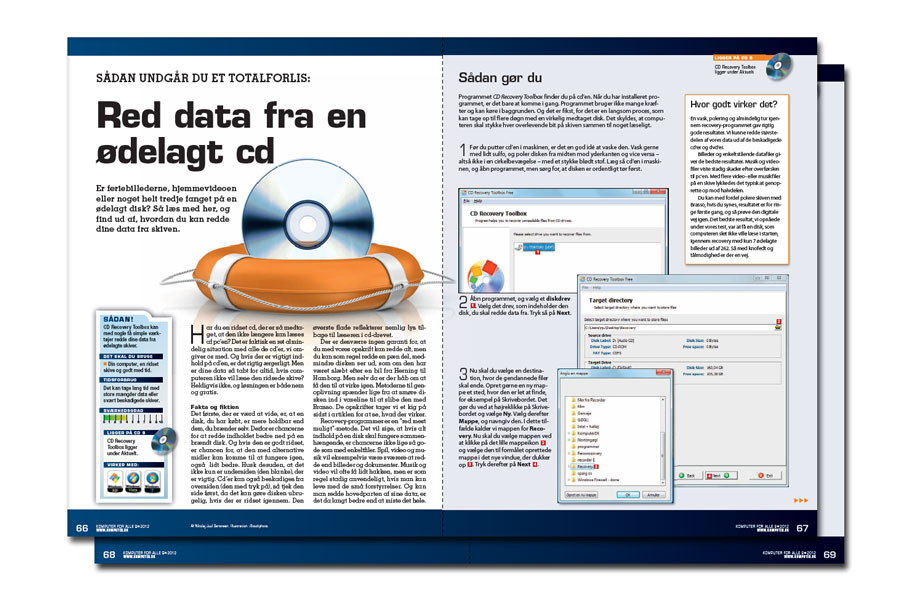Select the KomputerDK folder

click(x=584, y=433)
